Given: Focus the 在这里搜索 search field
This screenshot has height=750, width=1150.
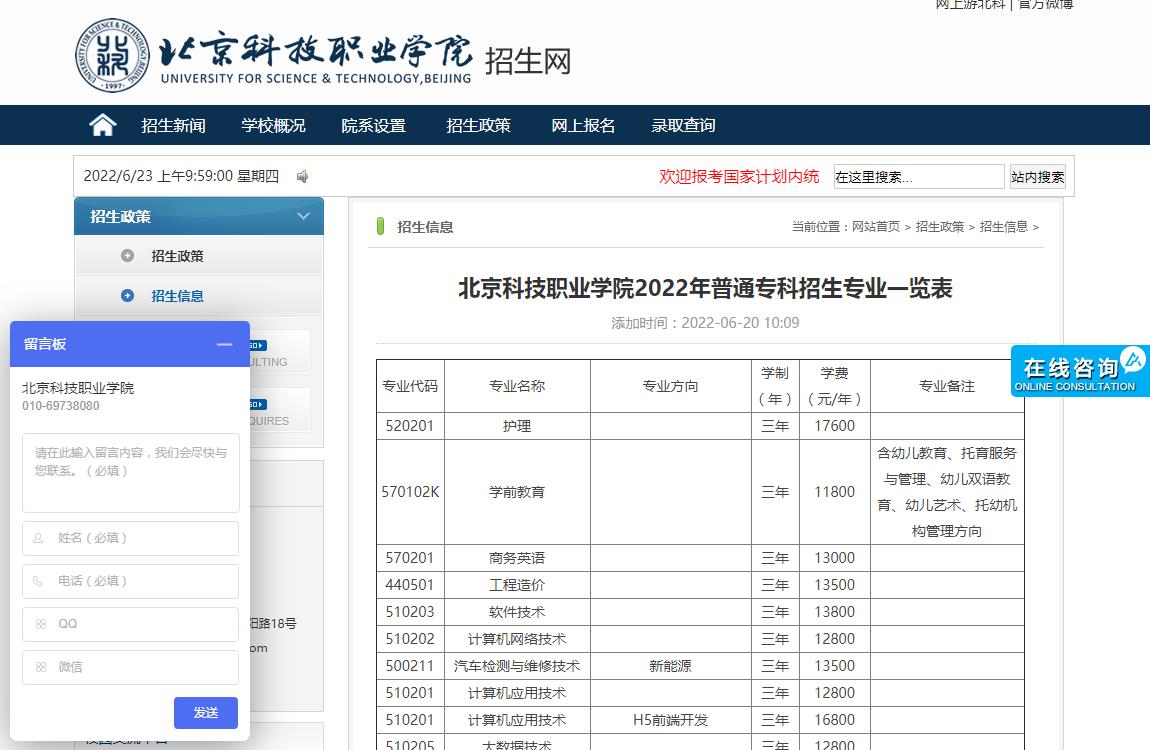Looking at the screenshot, I should [918, 177].
